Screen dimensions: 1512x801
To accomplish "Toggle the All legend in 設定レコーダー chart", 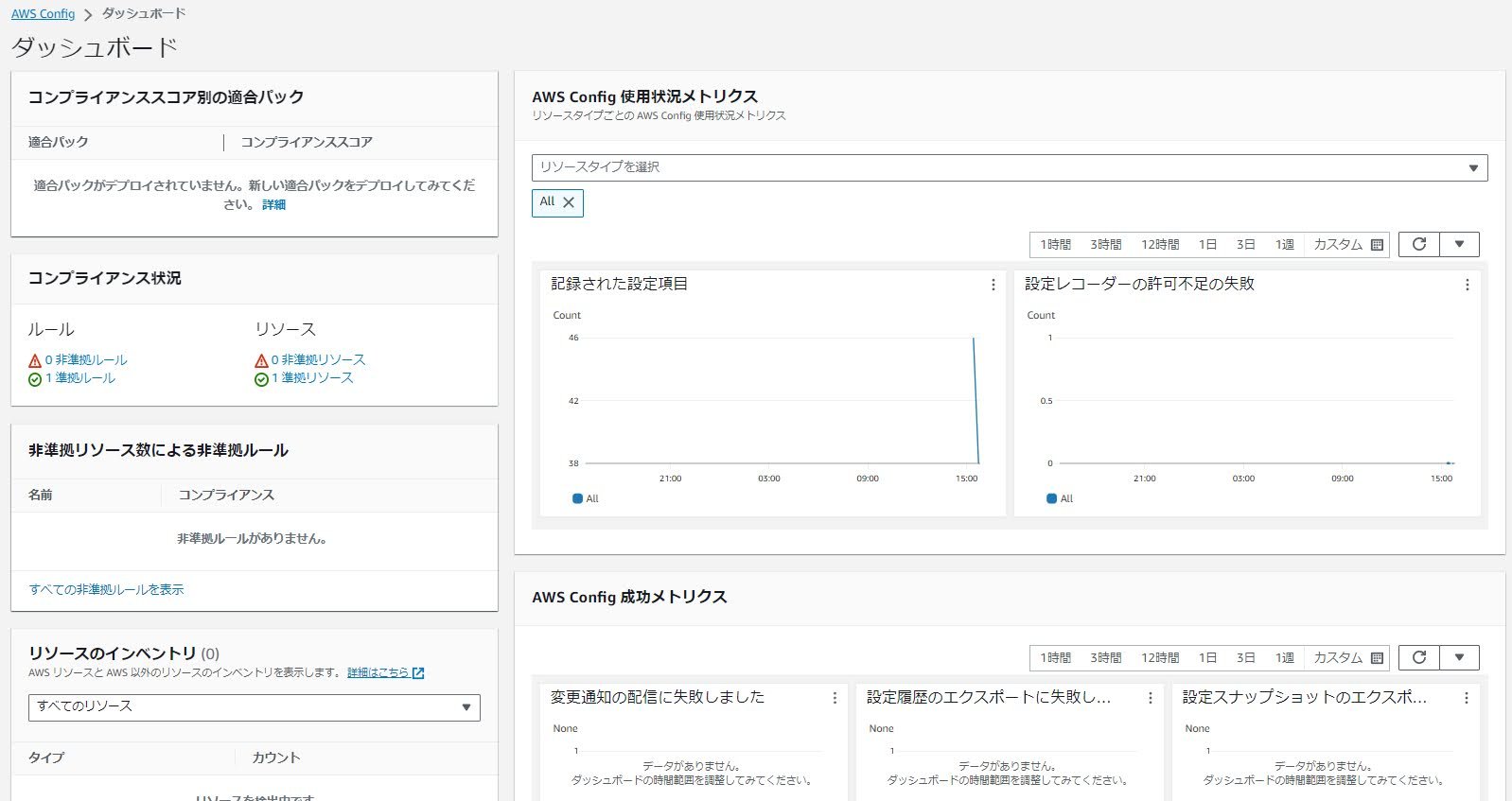I will [1060, 498].
